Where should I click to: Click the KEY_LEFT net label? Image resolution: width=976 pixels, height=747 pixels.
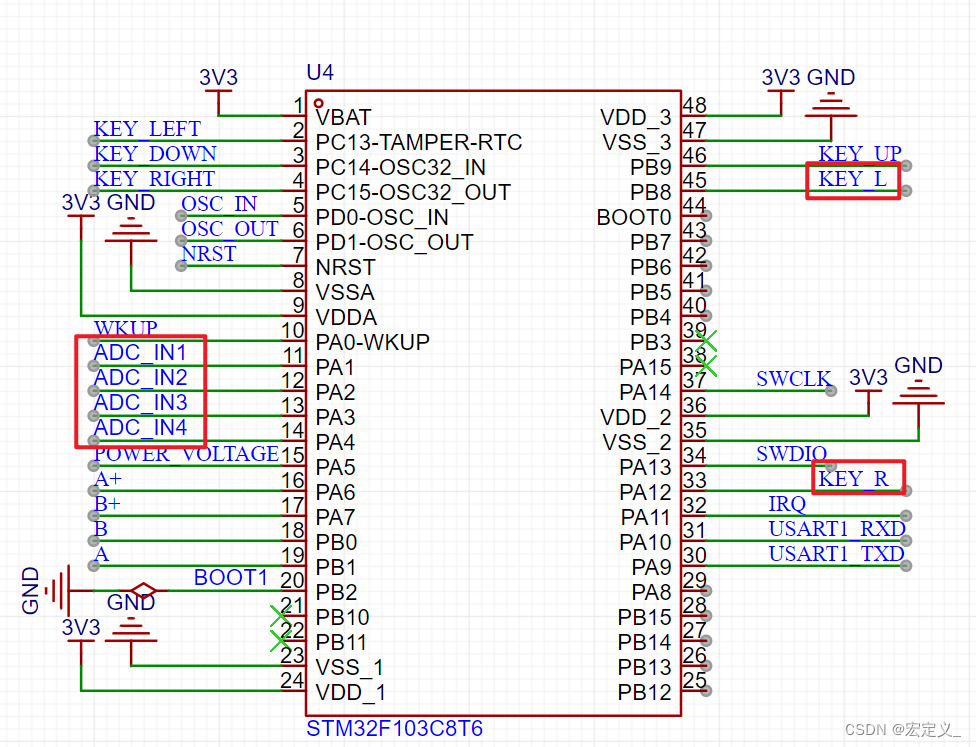pos(147,129)
